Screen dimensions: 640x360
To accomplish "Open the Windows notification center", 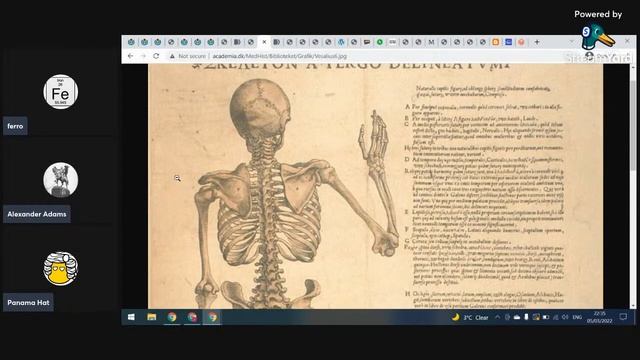I will (x=623, y=317).
